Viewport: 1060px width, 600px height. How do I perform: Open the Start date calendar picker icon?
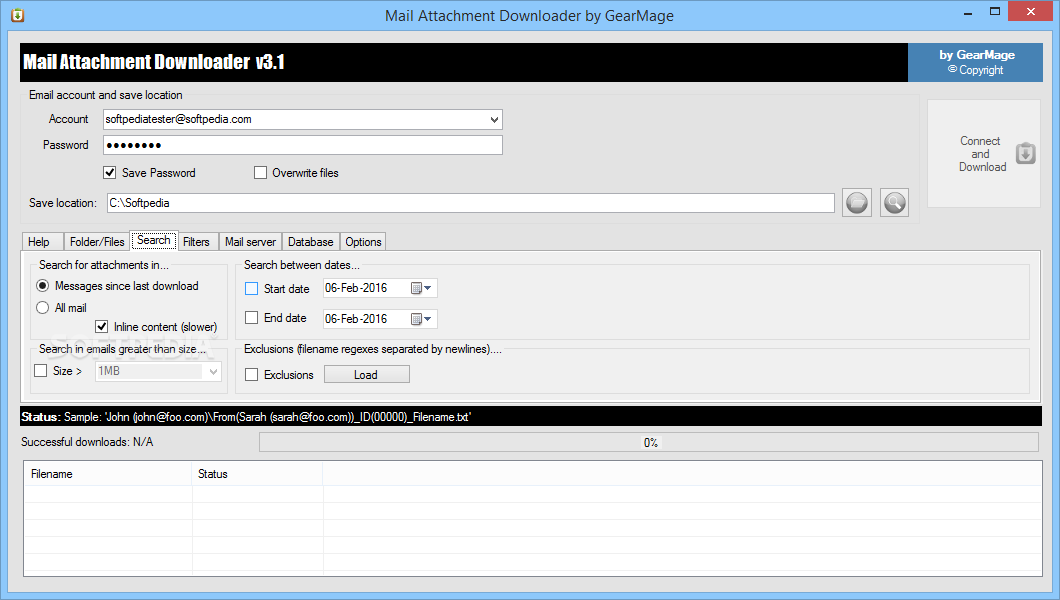tap(421, 289)
